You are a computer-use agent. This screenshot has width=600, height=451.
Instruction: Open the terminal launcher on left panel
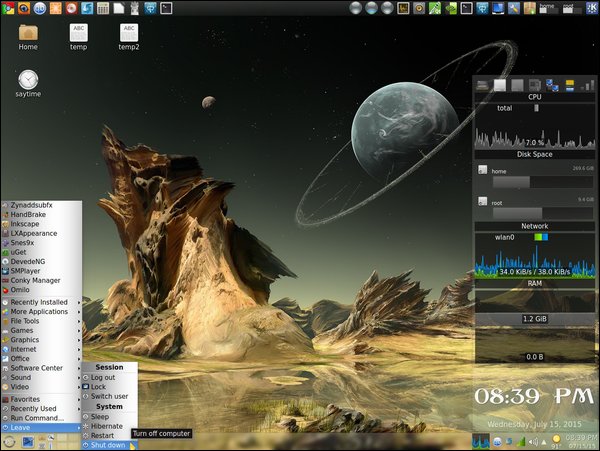[x=166, y=8]
